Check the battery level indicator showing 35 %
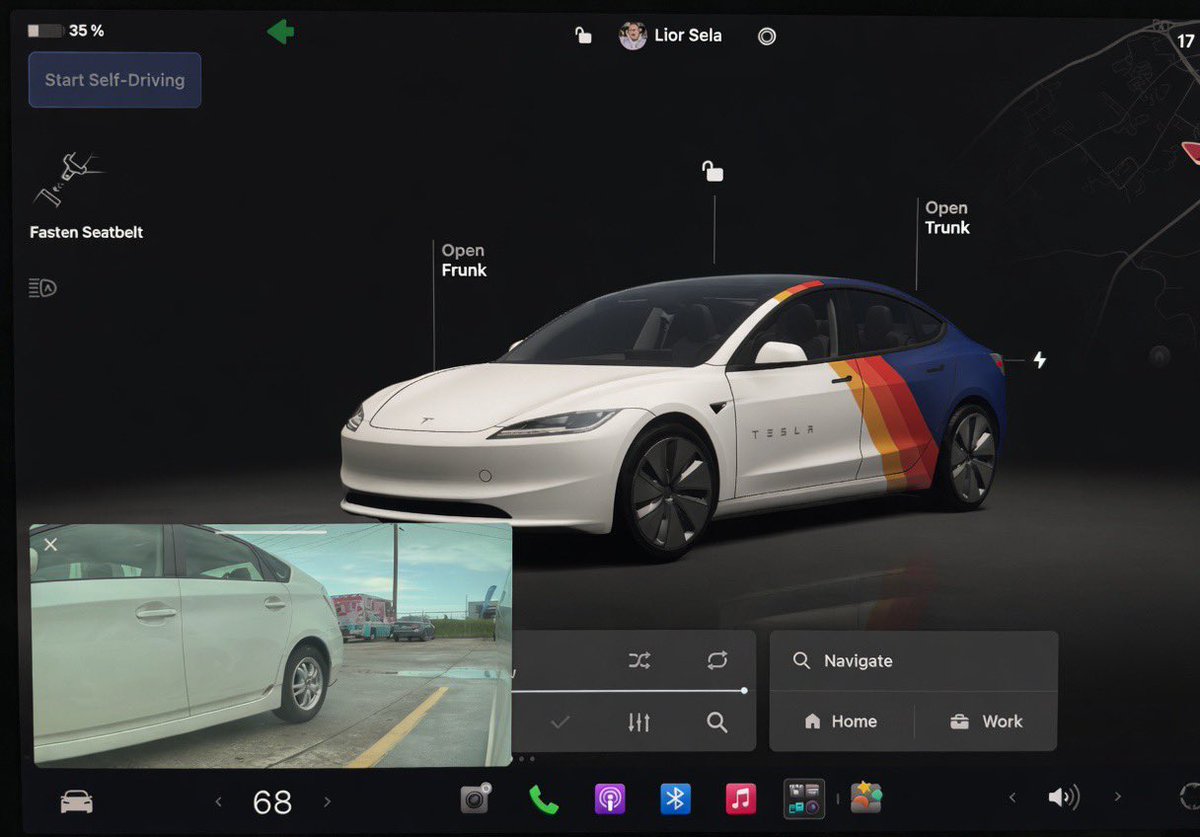Image resolution: width=1200 pixels, height=837 pixels. 66,31
